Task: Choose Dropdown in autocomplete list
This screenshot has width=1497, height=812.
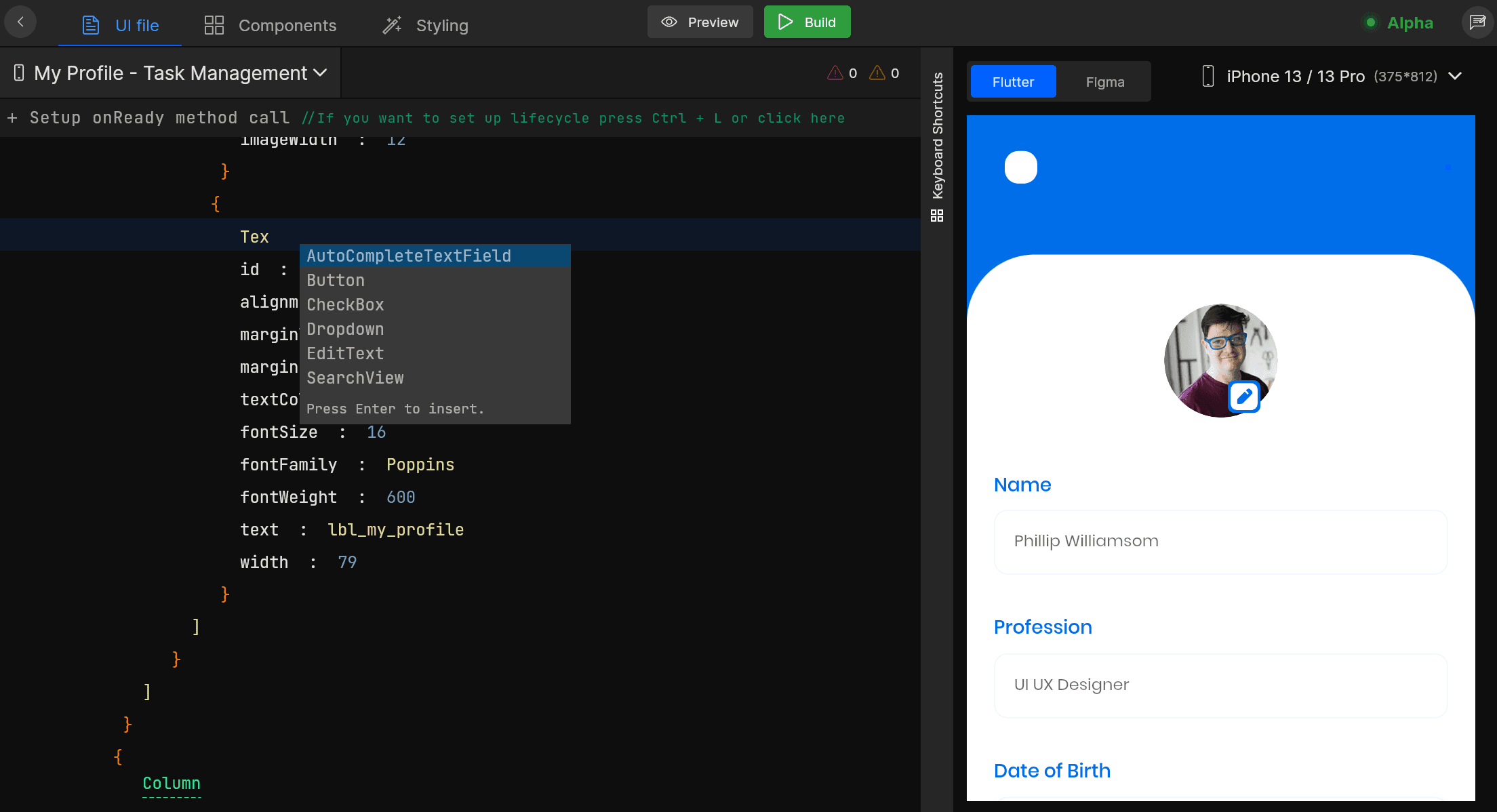Action: pyautogui.click(x=435, y=329)
